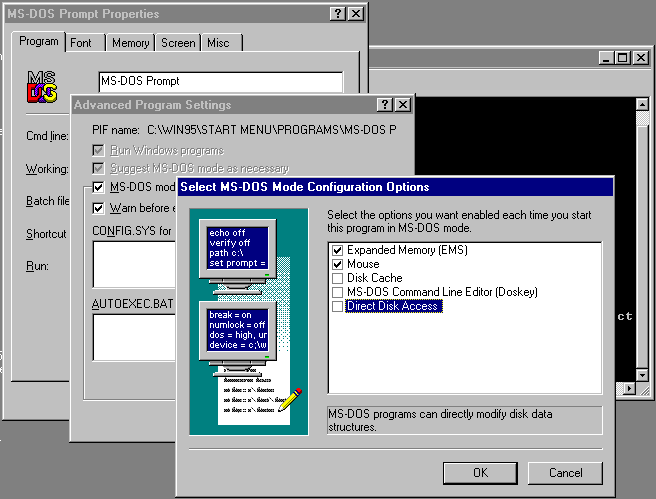Switch to the Font tab
The height and width of the screenshot is (499, 656).
click(x=81, y=43)
